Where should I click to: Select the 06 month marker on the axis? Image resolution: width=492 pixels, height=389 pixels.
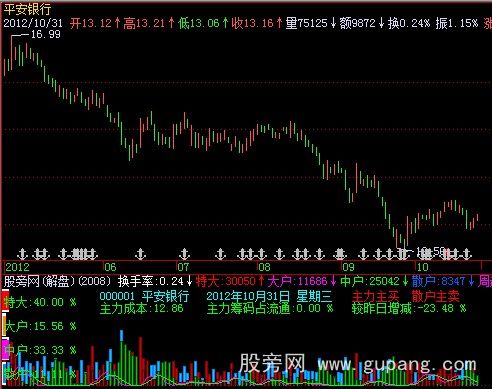coord(110,267)
